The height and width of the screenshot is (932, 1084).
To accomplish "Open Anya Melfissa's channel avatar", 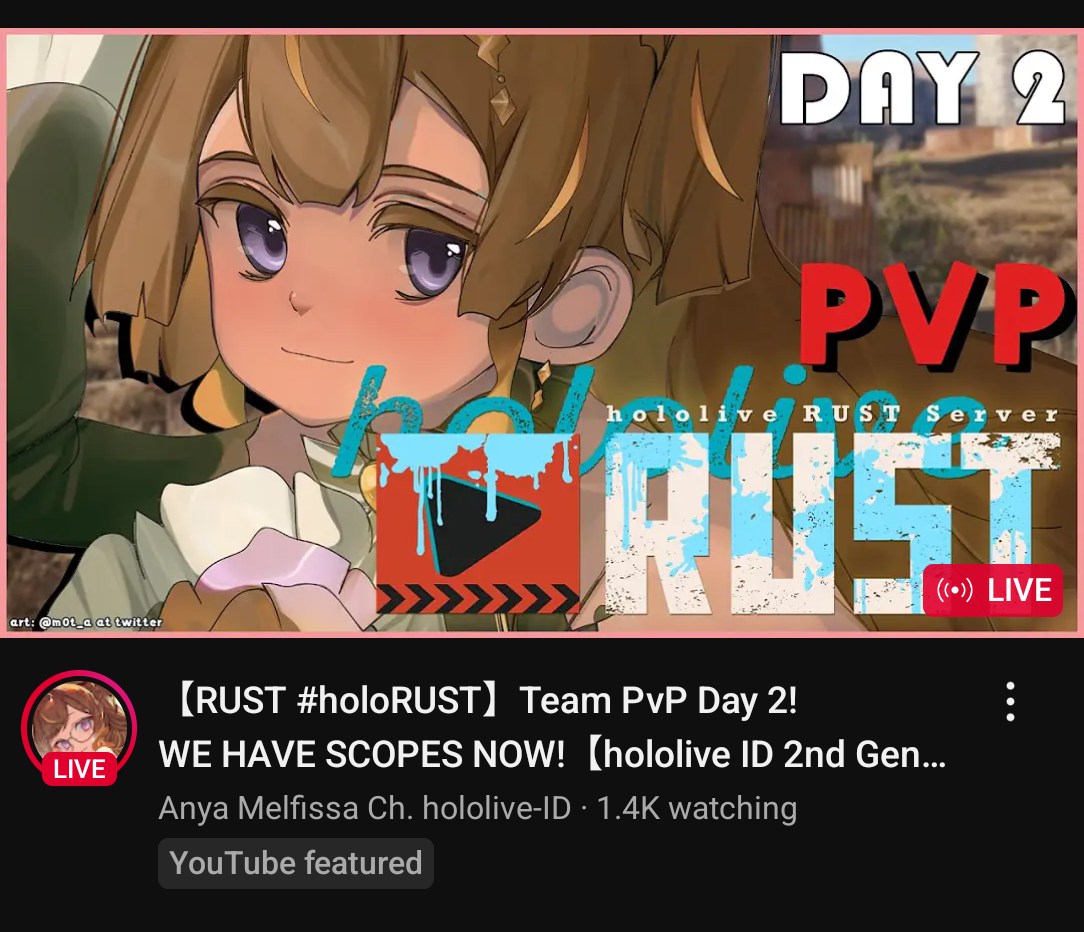I will 80,726.
